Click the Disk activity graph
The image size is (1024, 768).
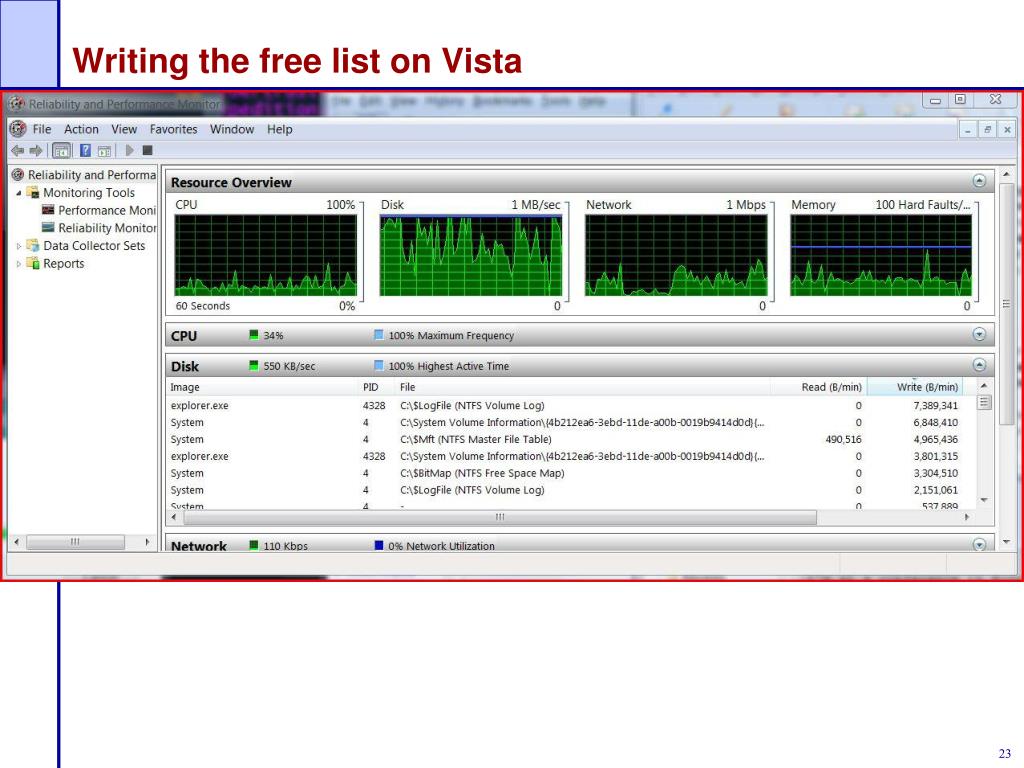coord(471,255)
